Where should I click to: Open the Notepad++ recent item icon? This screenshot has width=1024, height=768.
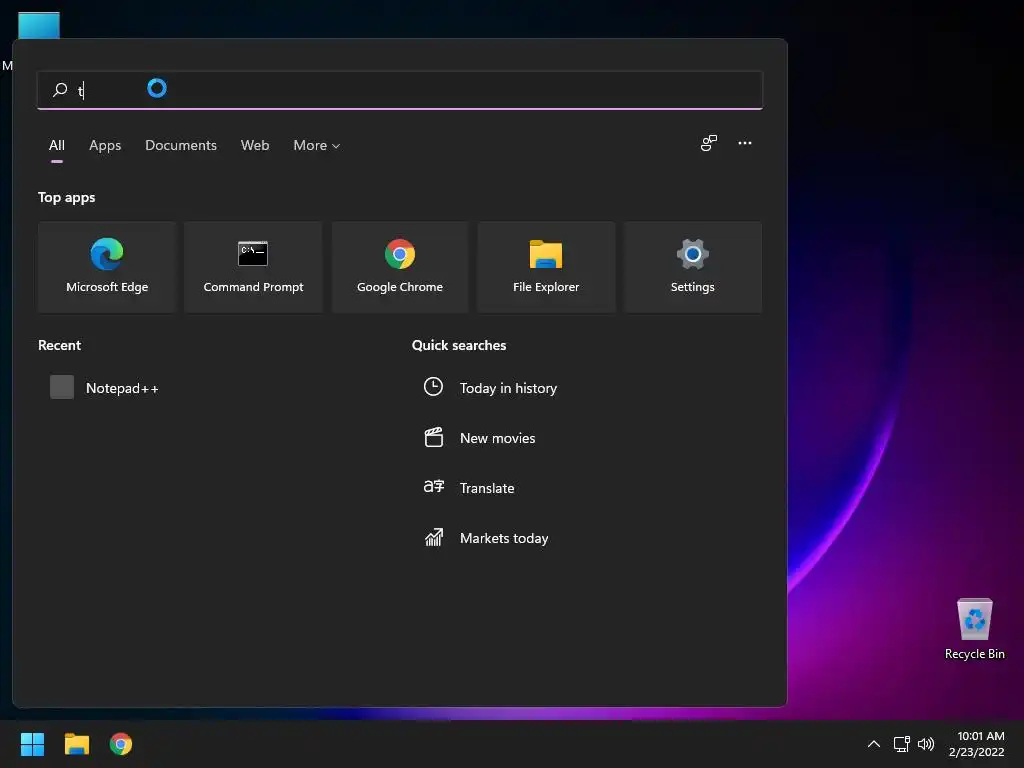pyautogui.click(x=62, y=387)
